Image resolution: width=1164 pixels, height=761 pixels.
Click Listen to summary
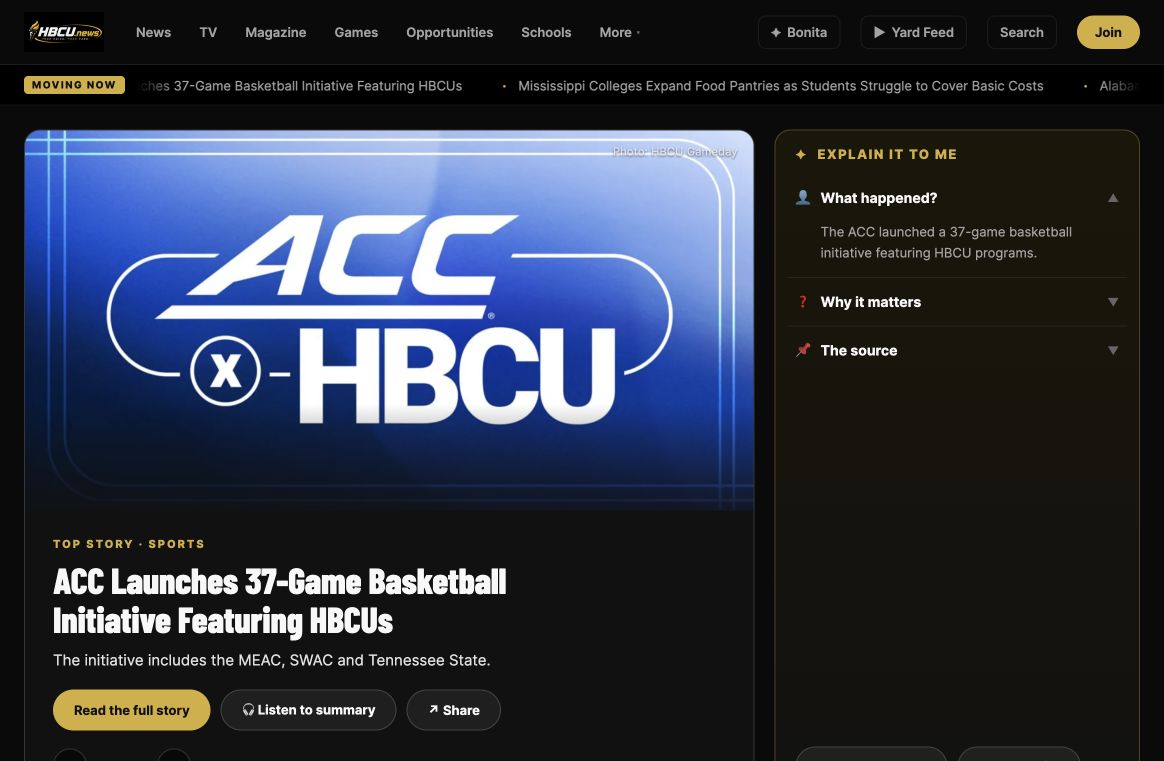pyautogui.click(x=308, y=711)
